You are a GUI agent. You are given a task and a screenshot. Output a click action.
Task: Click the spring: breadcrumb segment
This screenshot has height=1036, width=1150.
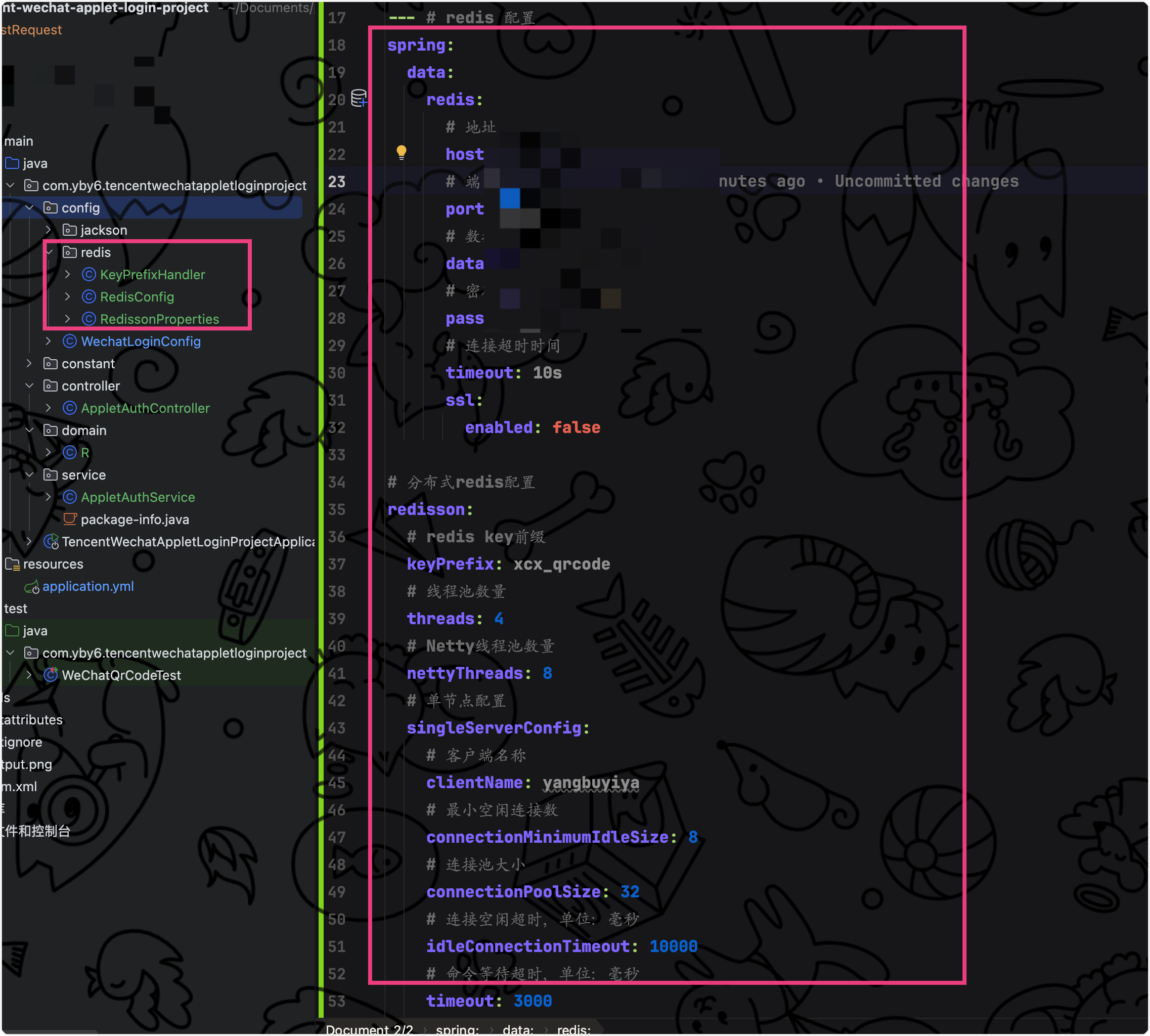(457, 1029)
